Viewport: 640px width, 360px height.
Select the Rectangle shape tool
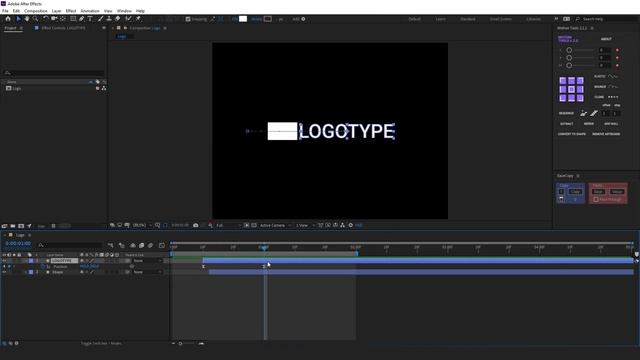tap(73, 19)
